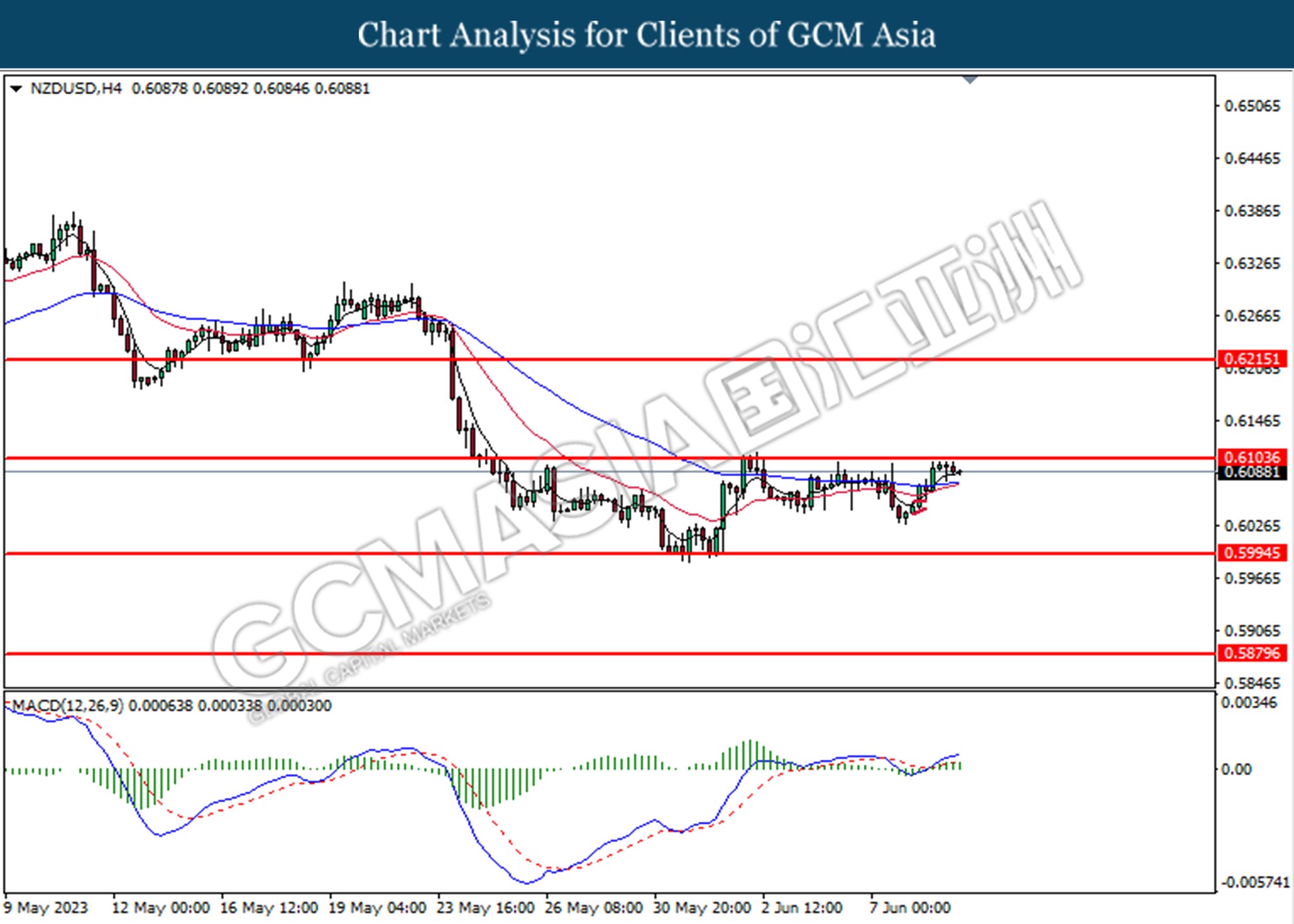Click the 0.00346 MACD scale value
This screenshot has height=924, width=1294.
coord(1249,703)
